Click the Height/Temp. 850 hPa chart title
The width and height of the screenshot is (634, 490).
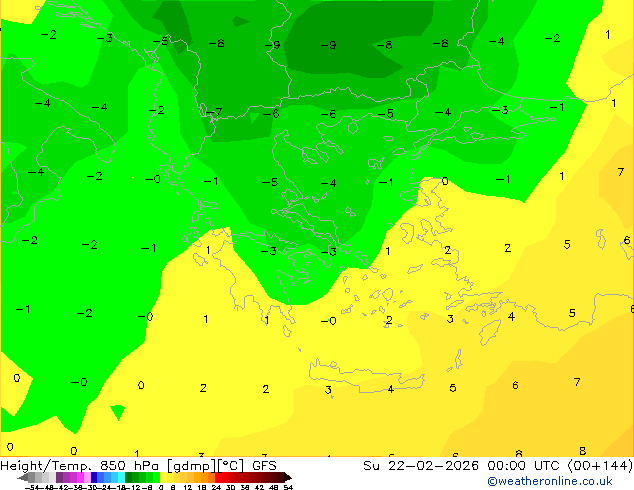[81, 466]
